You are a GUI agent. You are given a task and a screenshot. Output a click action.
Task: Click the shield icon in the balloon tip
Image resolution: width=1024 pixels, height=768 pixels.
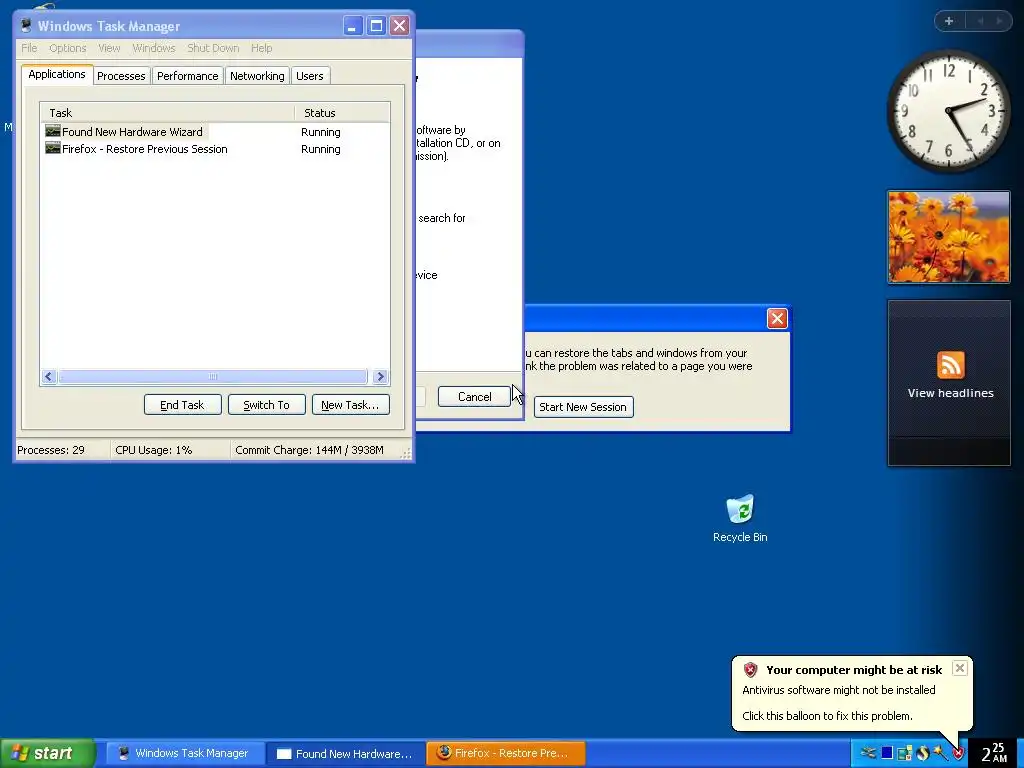click(750, 669)
